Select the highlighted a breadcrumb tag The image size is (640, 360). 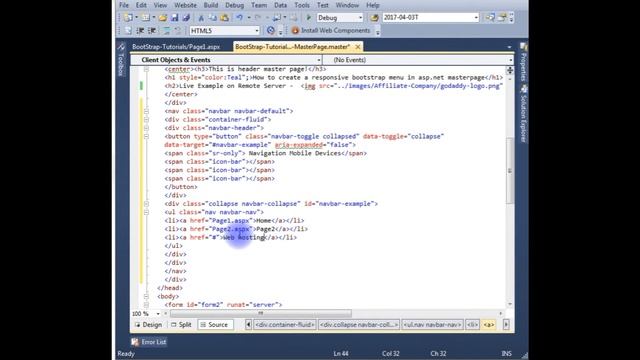coord(489,325)
